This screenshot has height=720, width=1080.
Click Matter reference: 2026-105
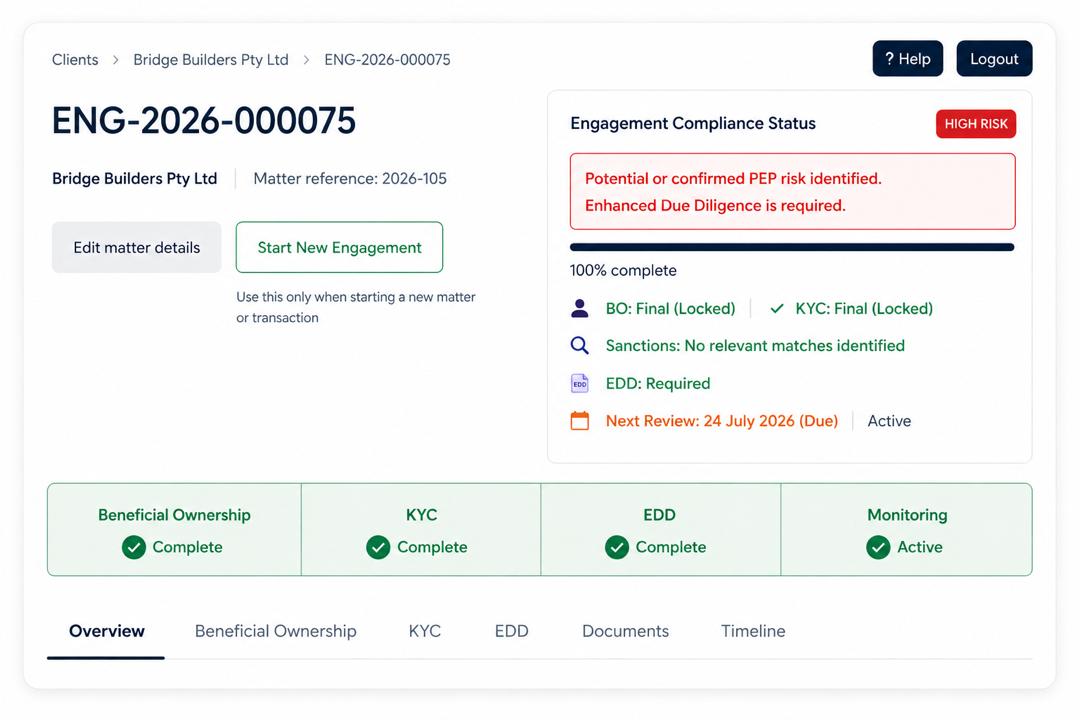point(350,178)
